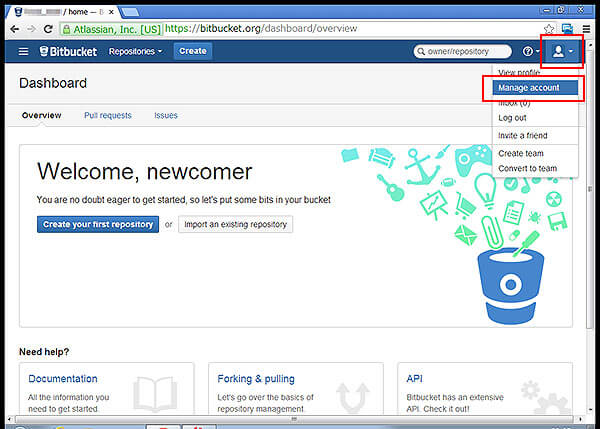Switch to the Pull requests tab
The width and height of the screenshot is (600, 429).
(108, 115)
